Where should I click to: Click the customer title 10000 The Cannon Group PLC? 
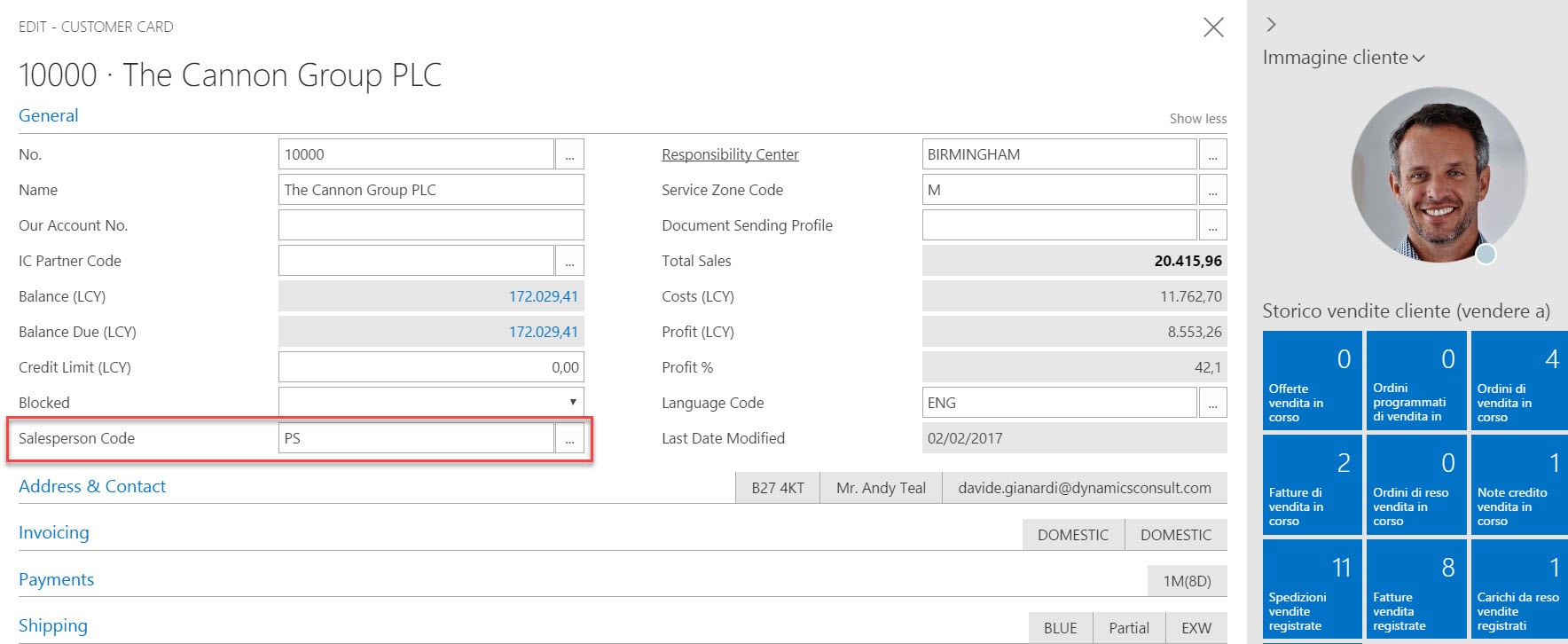(231, 75)
